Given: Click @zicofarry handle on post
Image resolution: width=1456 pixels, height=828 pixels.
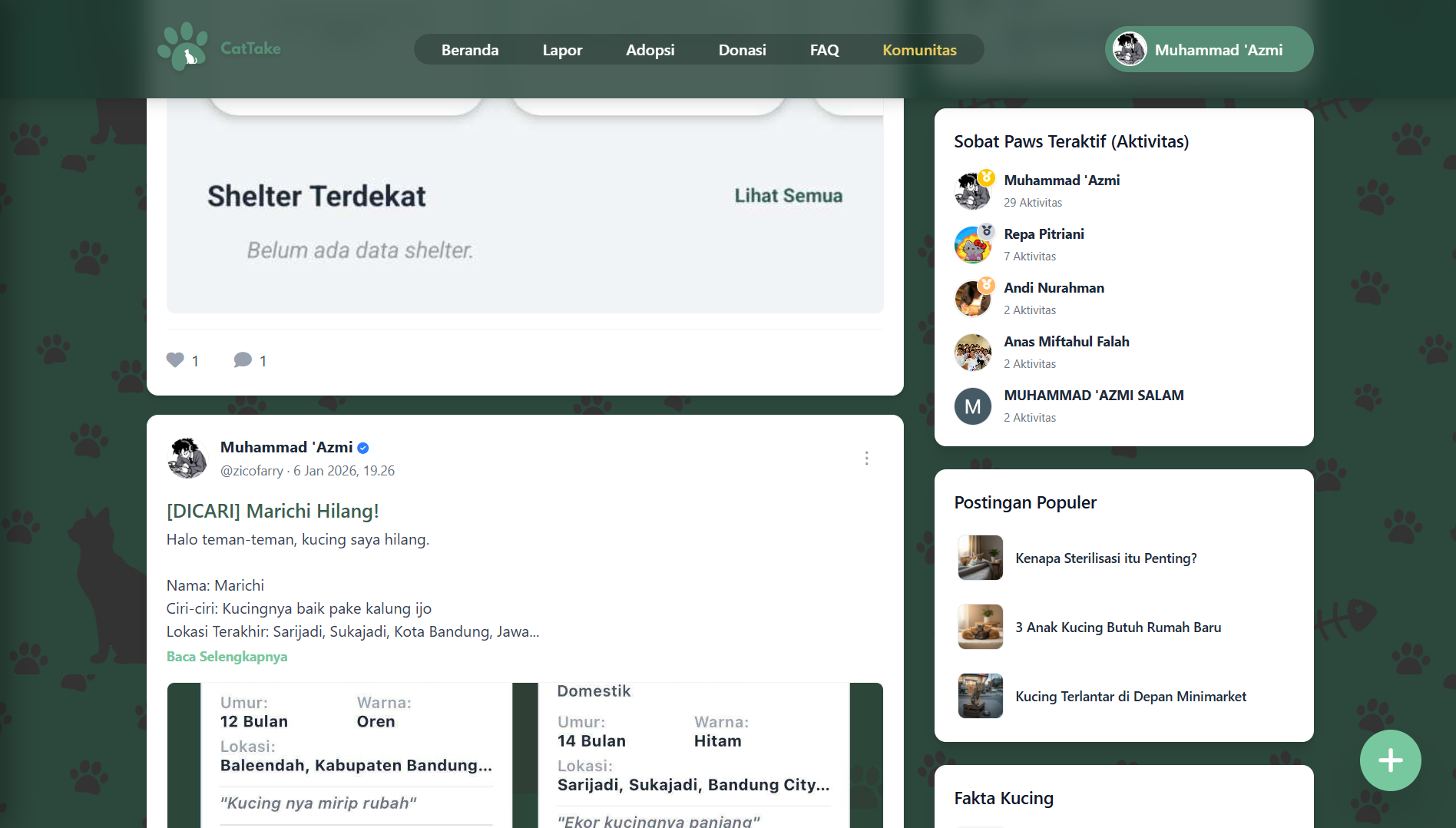Looking at the screenshot, I should click(252, 471).
